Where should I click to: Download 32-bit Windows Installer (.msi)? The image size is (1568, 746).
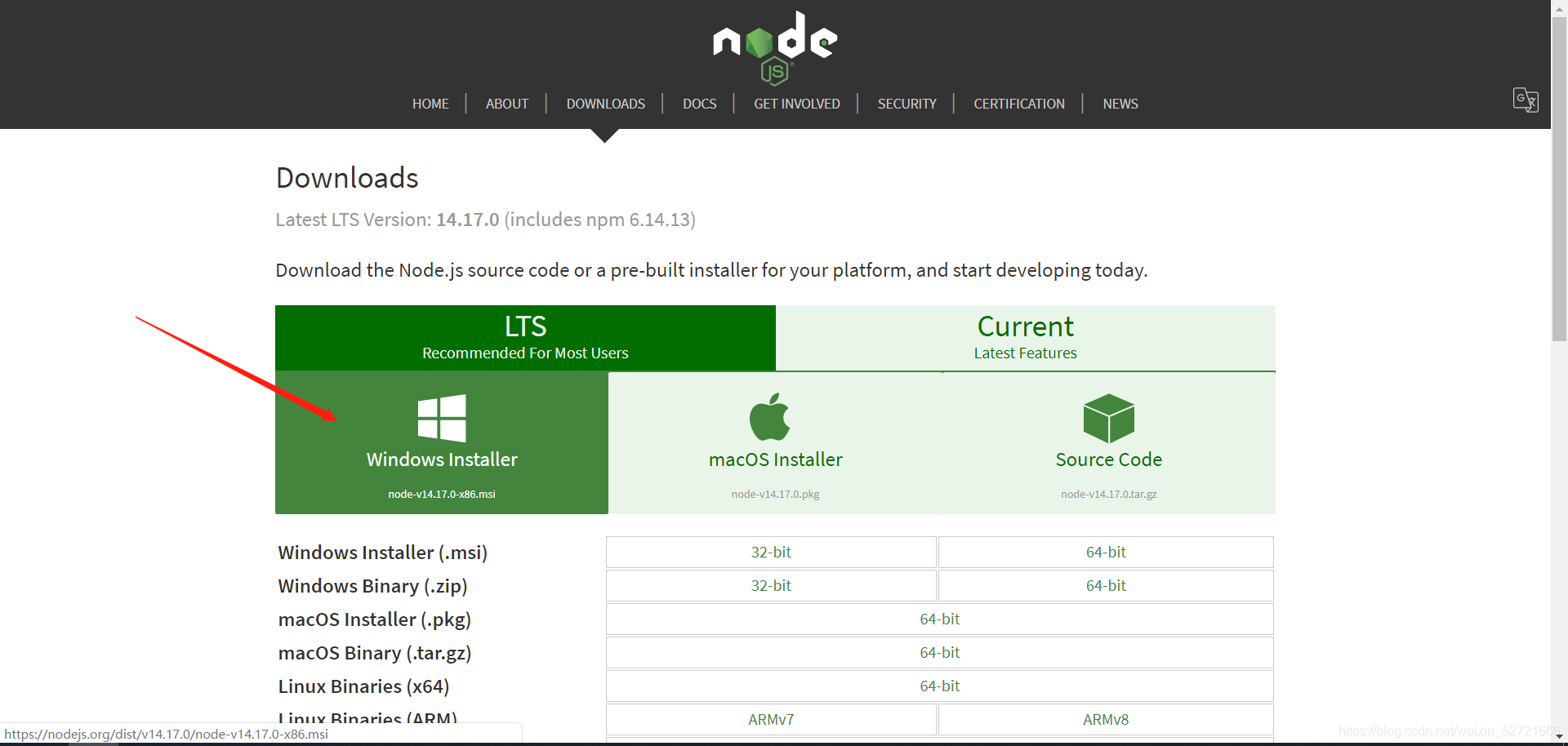771,552
